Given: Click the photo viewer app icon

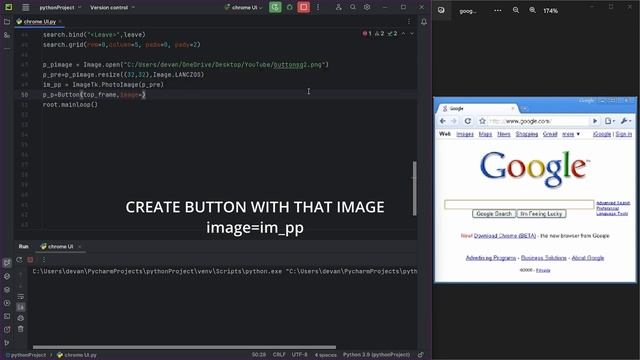Looking at the screenshot, I should [441, 11].
